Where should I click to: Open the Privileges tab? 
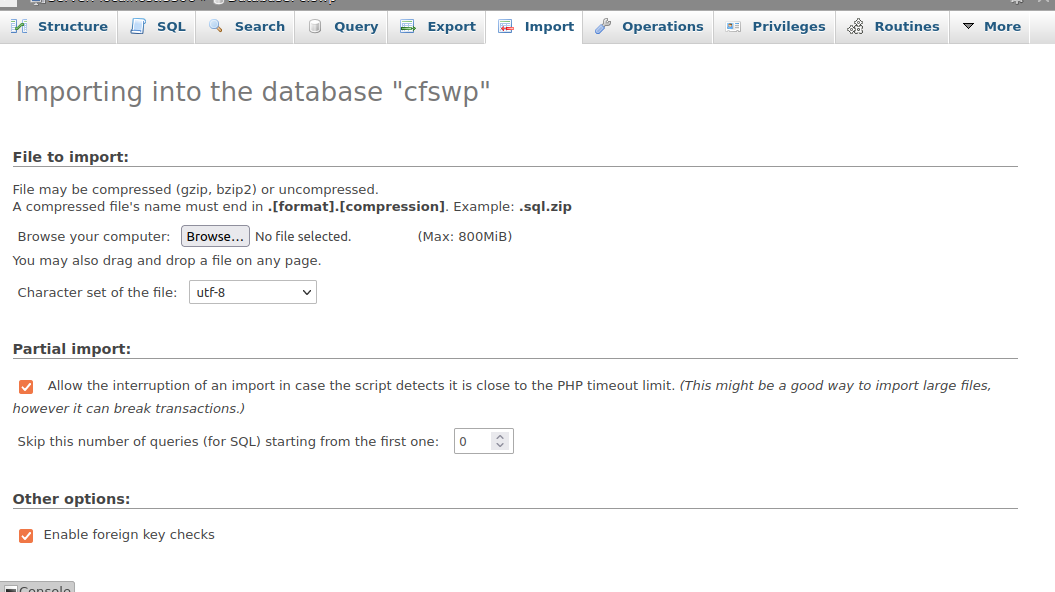click(775, 26)
